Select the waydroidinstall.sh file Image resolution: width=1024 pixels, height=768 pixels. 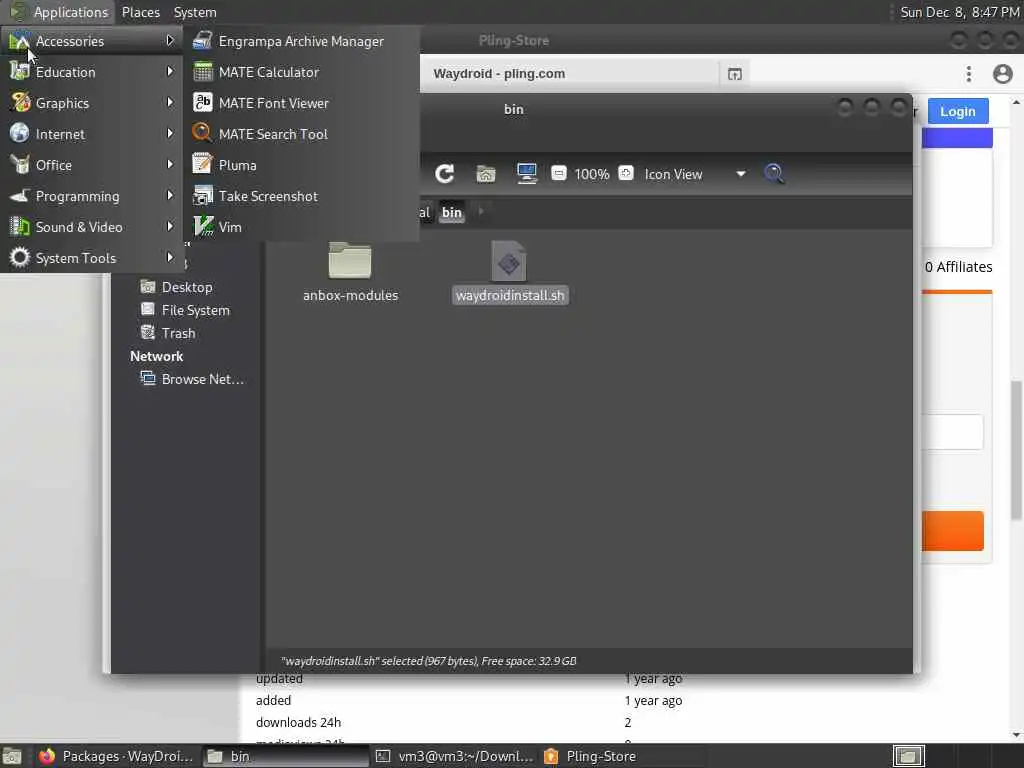(509, 272)
